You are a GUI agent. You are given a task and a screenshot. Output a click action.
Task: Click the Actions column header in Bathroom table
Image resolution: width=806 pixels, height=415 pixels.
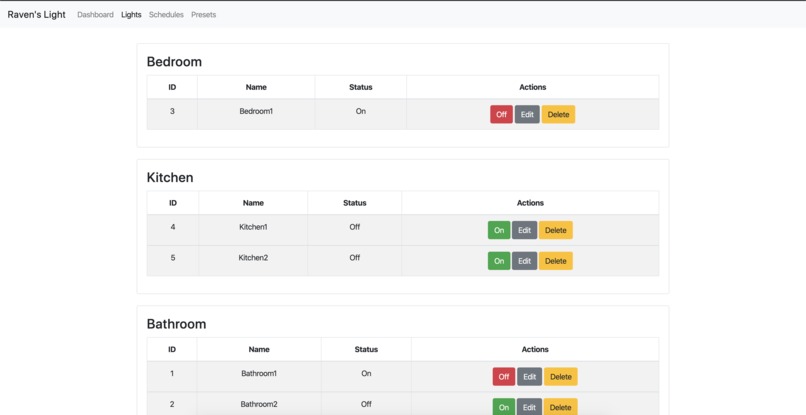[x=535, y=349]
